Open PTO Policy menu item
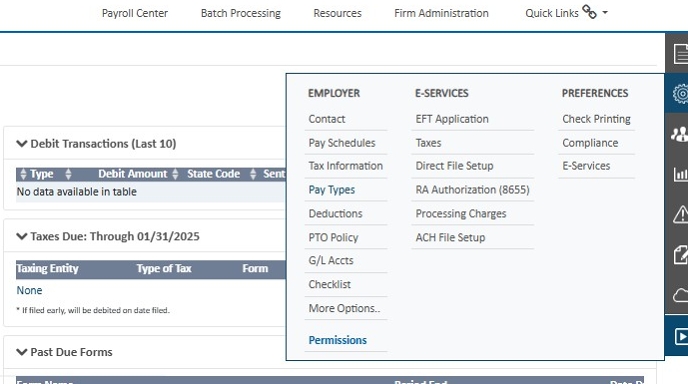This screenshot has height=384, width=688. 333,237
